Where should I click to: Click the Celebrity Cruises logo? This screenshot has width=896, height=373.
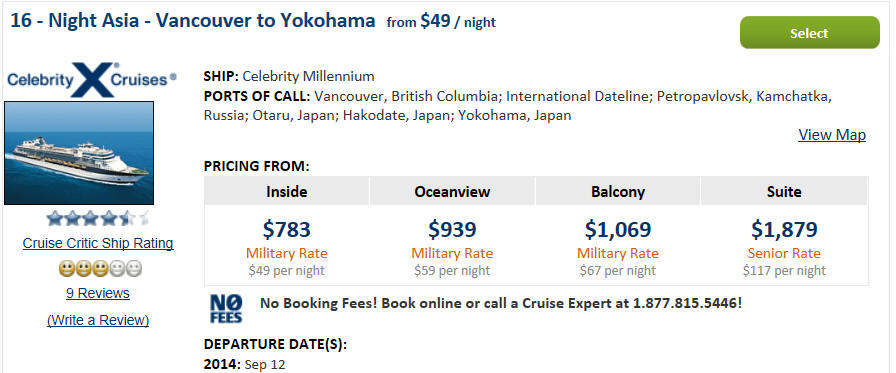[x=92, y=79]
